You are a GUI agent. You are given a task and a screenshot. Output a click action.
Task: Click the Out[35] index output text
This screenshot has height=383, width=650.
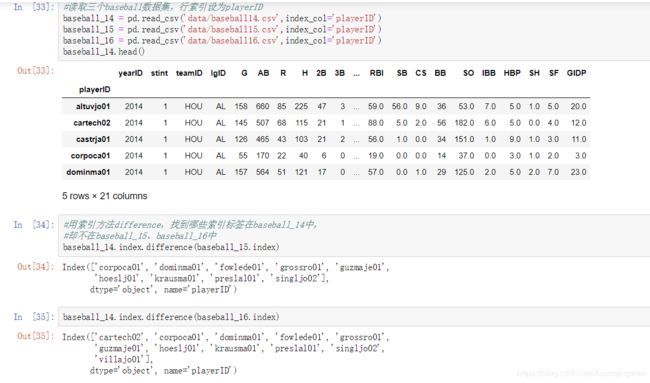pyautogui.click(x=224, y=354)
